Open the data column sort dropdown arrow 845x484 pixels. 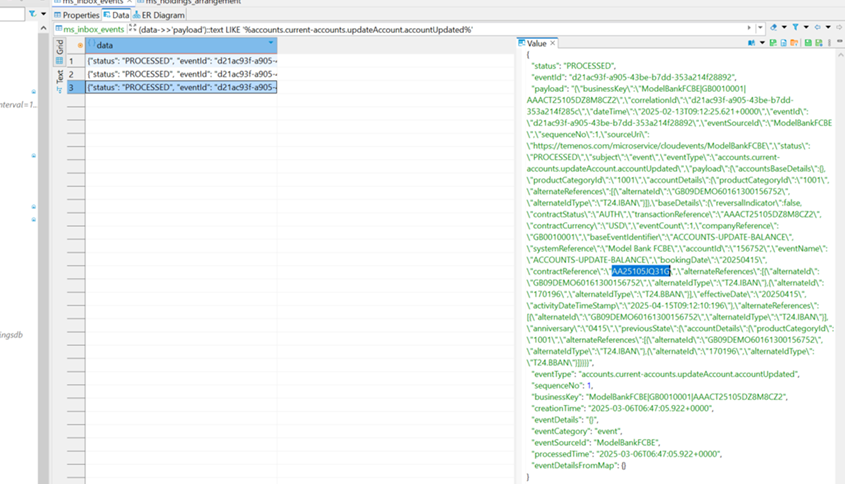271,45
